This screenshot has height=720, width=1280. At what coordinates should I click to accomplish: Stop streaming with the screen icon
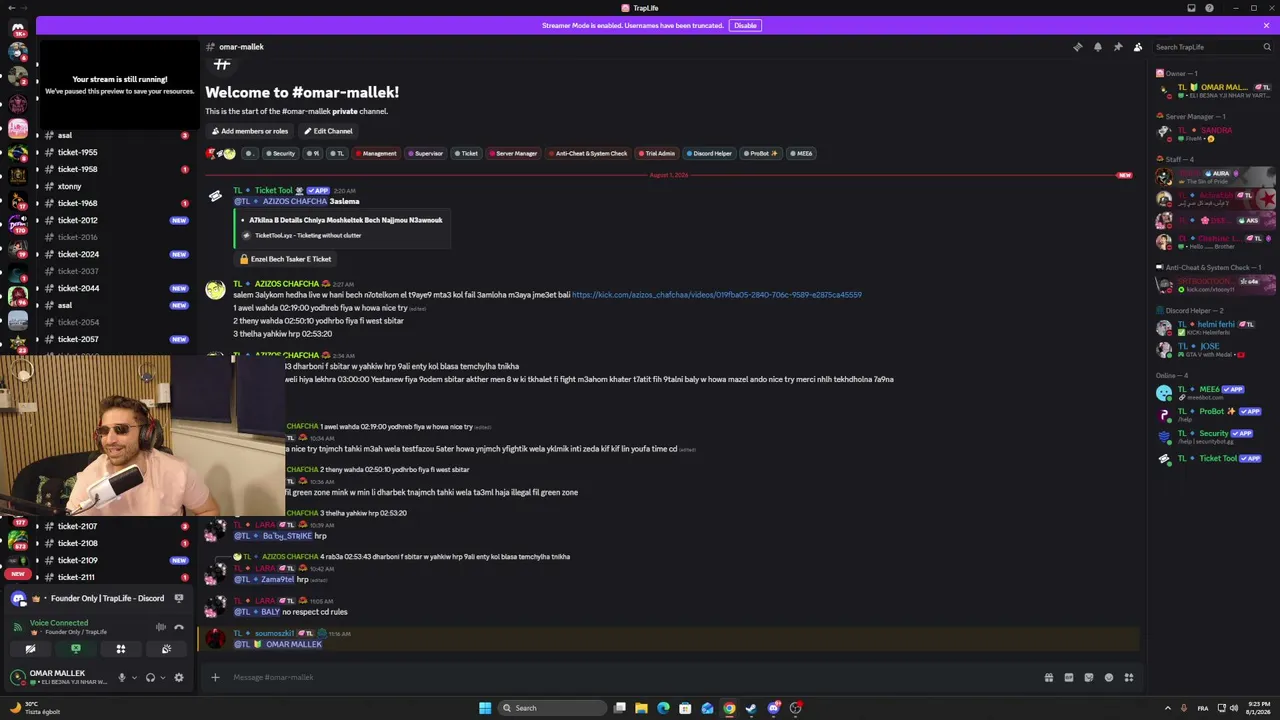point(179,598)
